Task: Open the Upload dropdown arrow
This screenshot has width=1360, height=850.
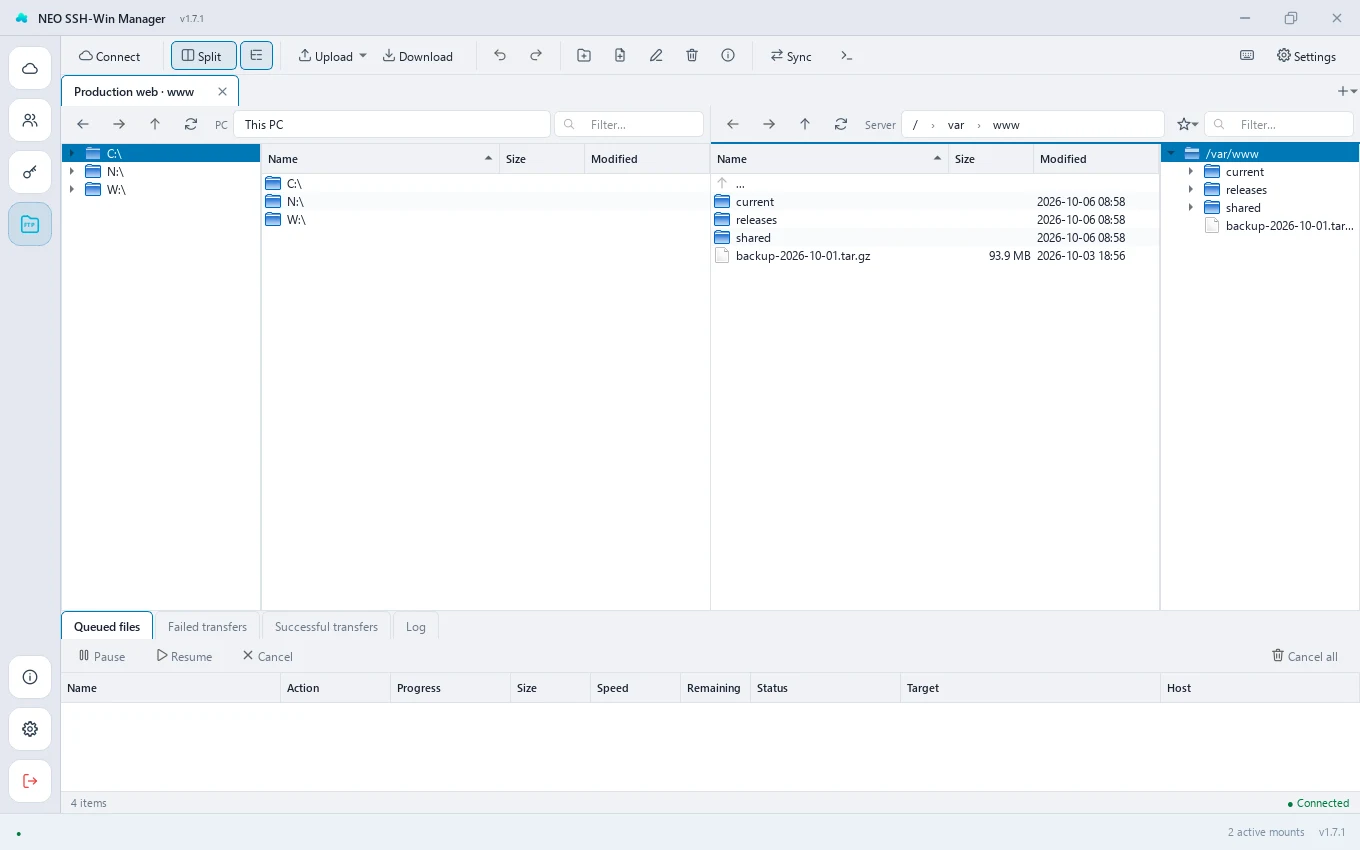Action: (363, 56)
